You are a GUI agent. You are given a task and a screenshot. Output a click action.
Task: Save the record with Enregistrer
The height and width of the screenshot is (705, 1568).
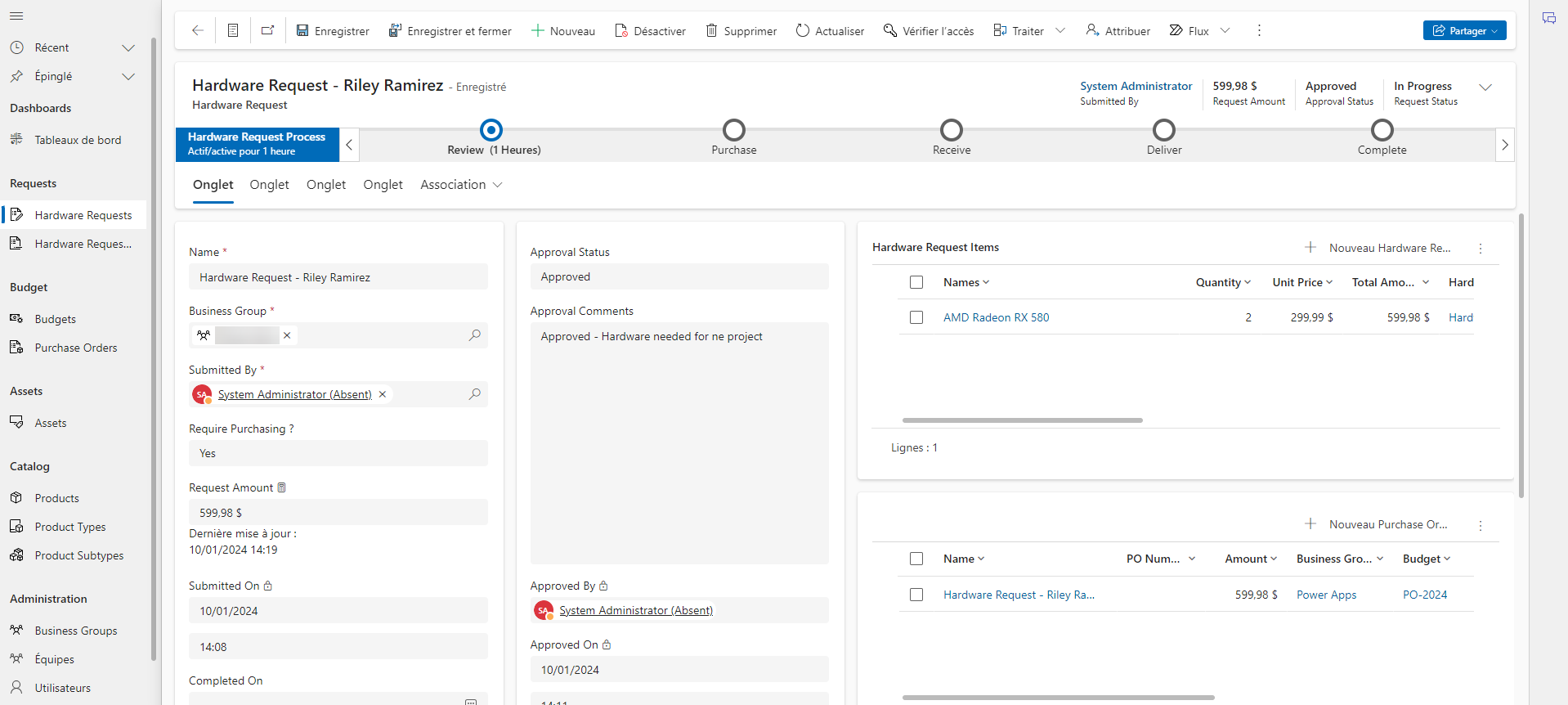click(x=333, y=31)
